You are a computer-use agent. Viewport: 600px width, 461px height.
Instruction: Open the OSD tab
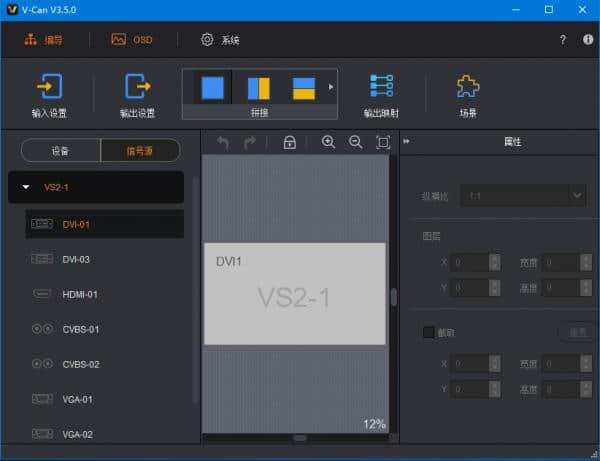tap(132, 40)
